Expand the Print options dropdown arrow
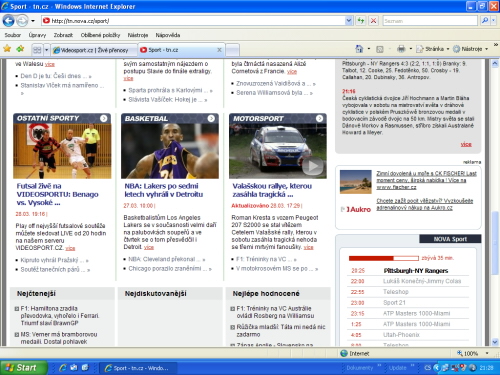The height and width of the screenshot is (375, 500). point(411,49)
